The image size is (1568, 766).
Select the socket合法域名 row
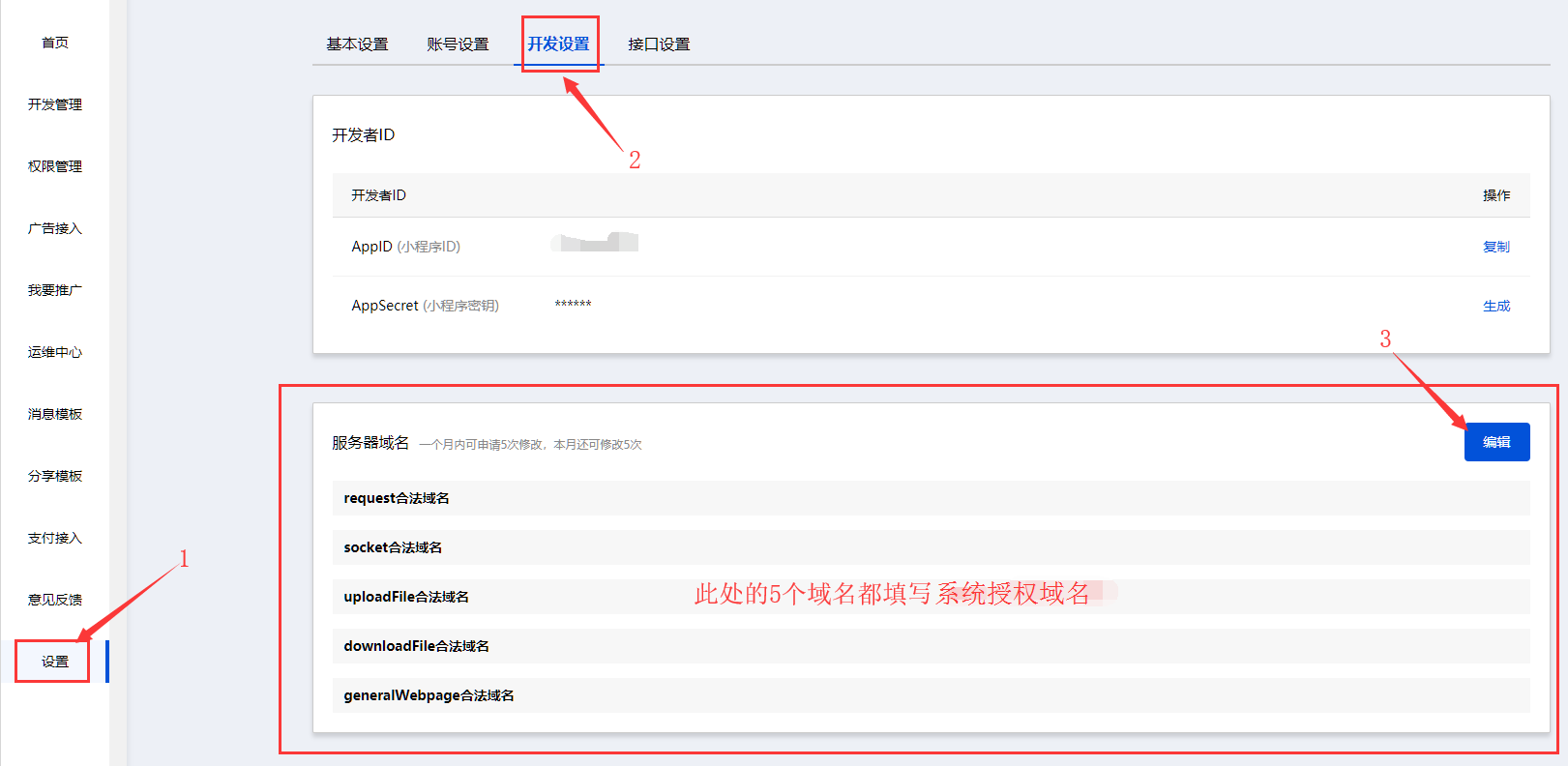(x=931, y=547)
